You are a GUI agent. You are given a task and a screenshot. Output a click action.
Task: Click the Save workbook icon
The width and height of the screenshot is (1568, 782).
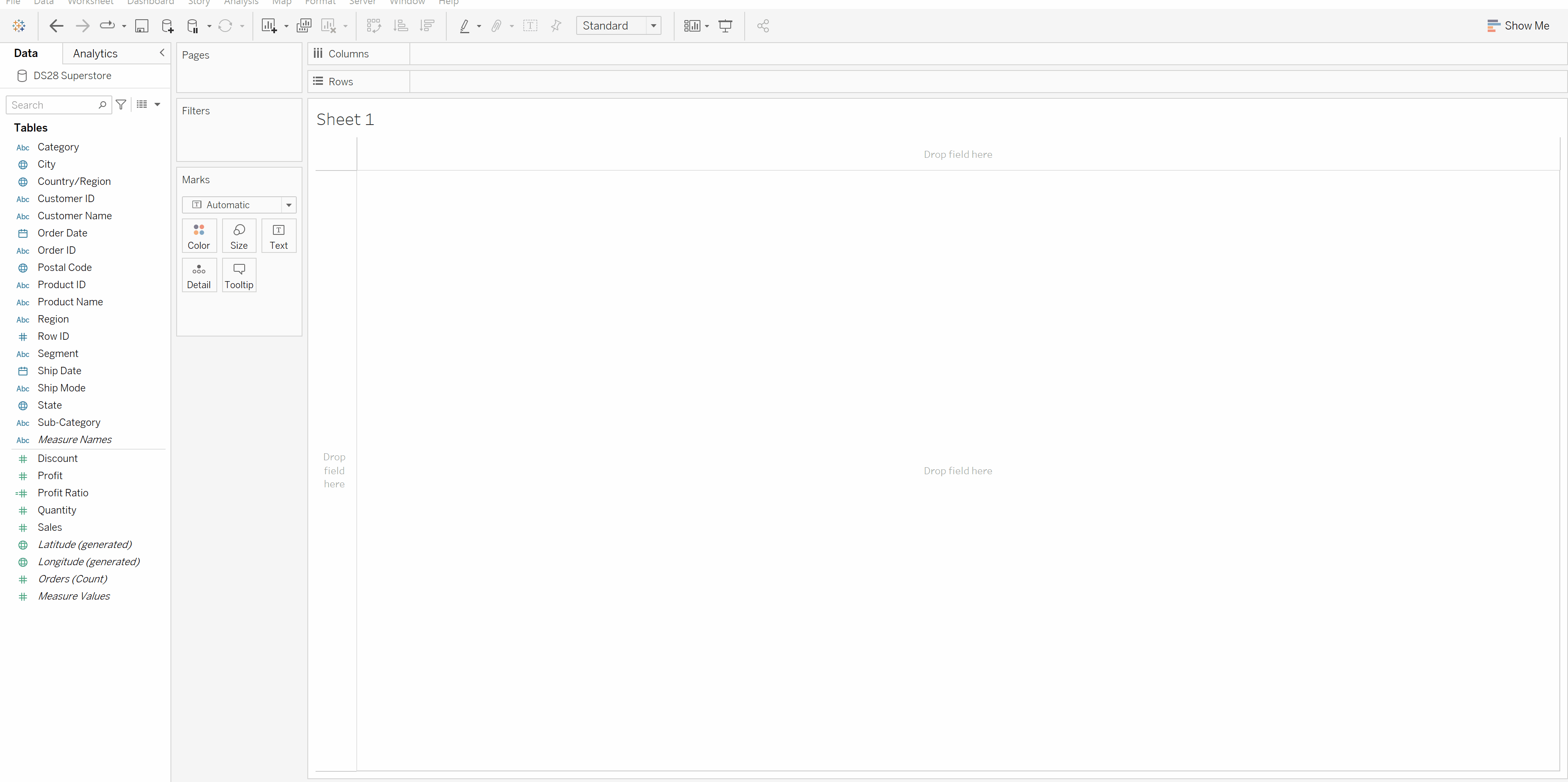(x=142, y=25)
